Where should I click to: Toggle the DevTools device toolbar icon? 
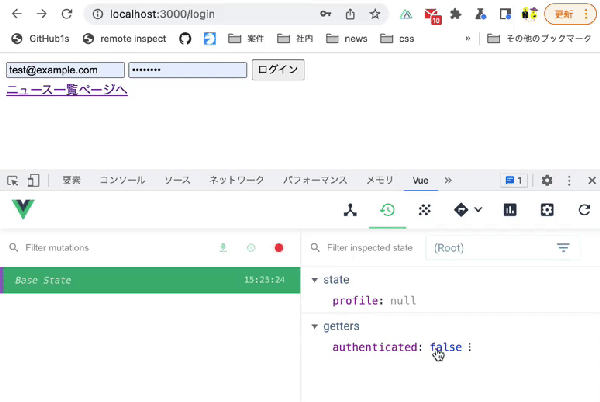33,180
